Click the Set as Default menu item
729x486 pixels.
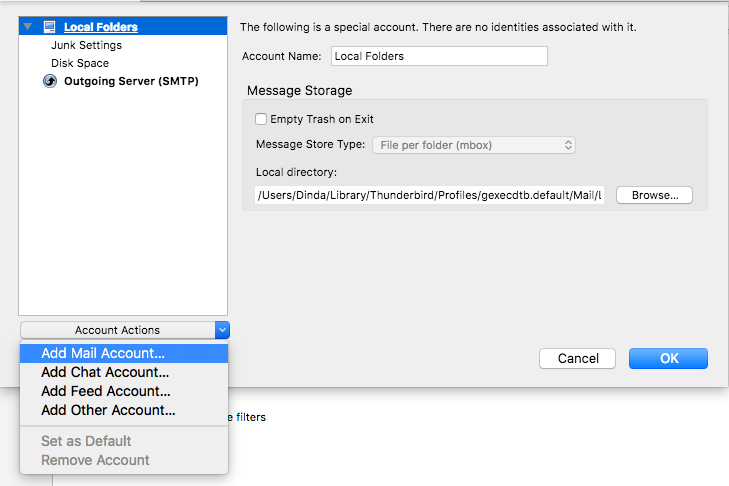pyautogui.click(x=86, y=441)
